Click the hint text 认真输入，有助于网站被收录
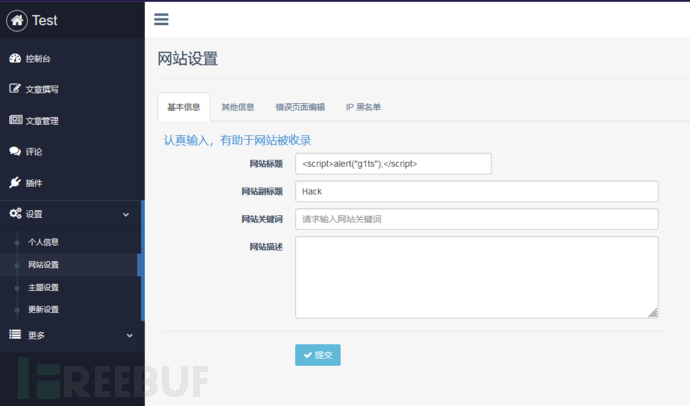690x406 pixels. pyautogui.click(x=237, y=140)
